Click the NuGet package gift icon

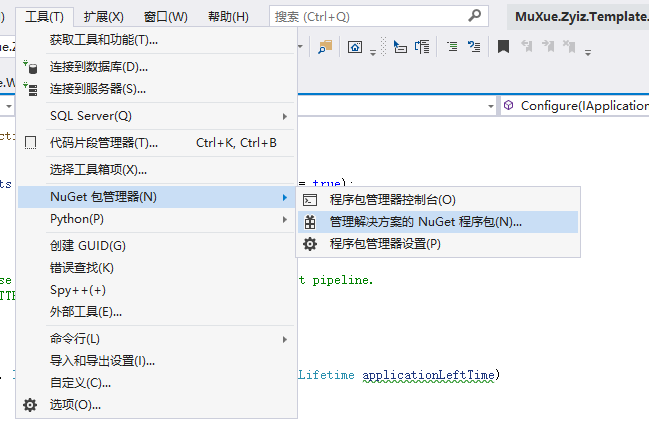click(310, 222)
